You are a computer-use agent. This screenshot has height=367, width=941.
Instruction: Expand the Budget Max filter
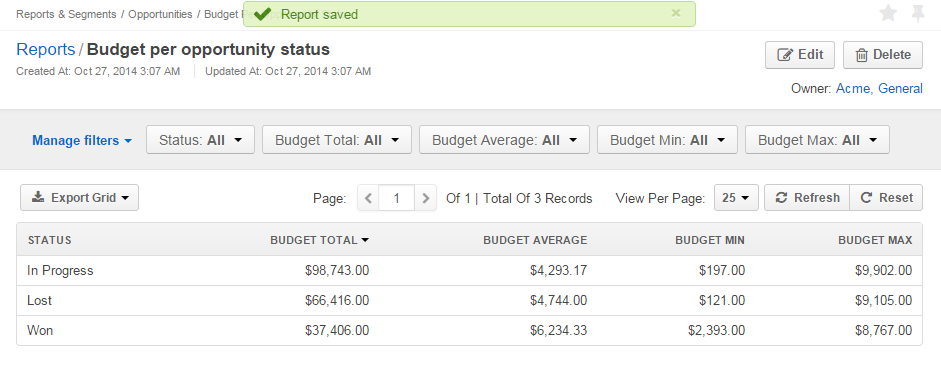817,140
